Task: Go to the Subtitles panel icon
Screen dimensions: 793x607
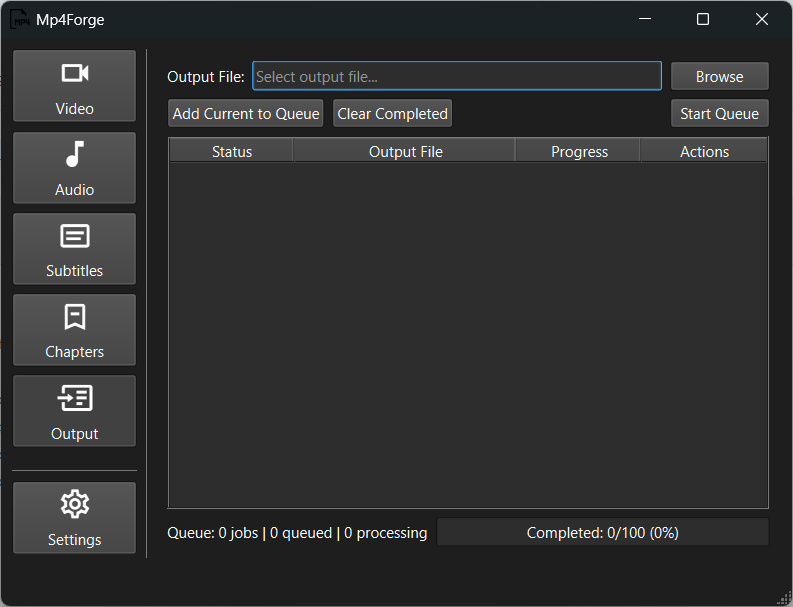Action: point(75,236)
